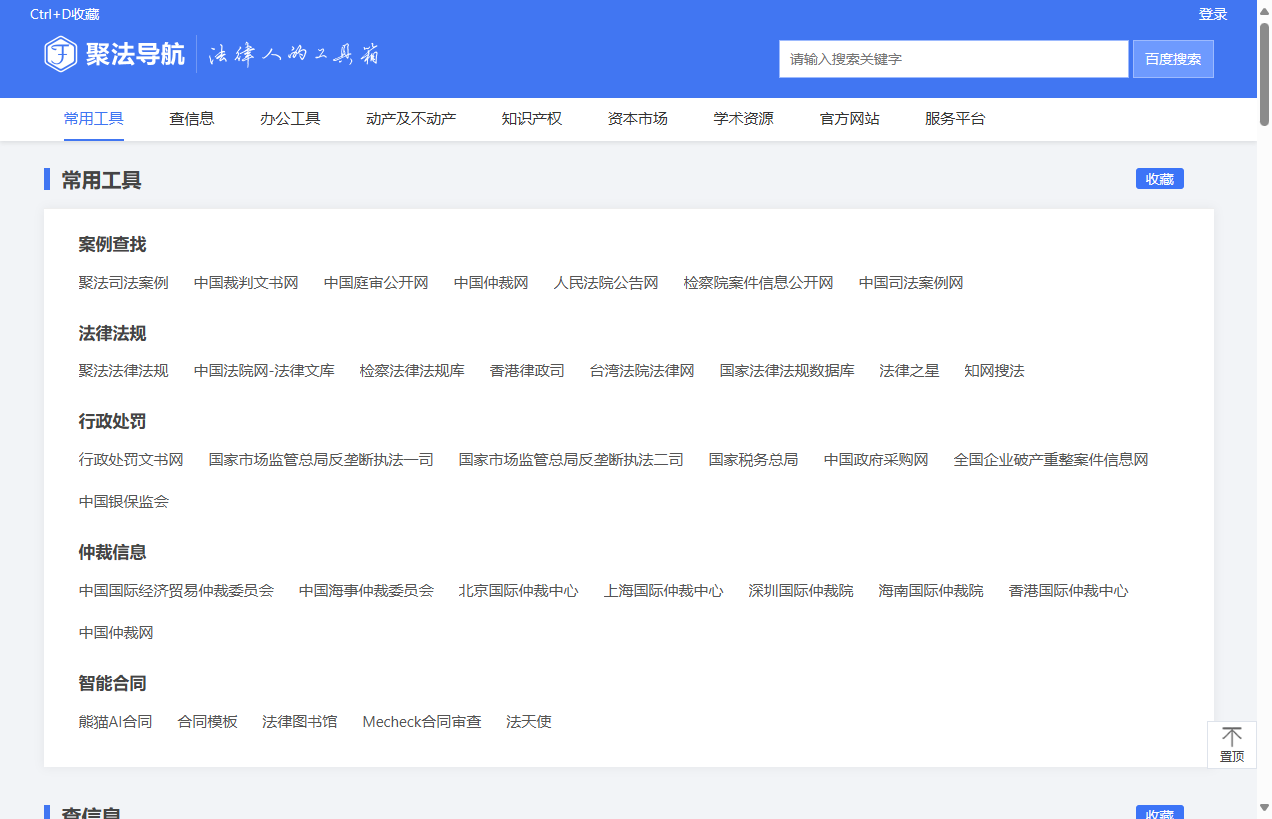The width and height of the screenshot is (1272, 819).
Task: Open 熊猫AI合同 under 智能合同
Action: pos(115,721)
